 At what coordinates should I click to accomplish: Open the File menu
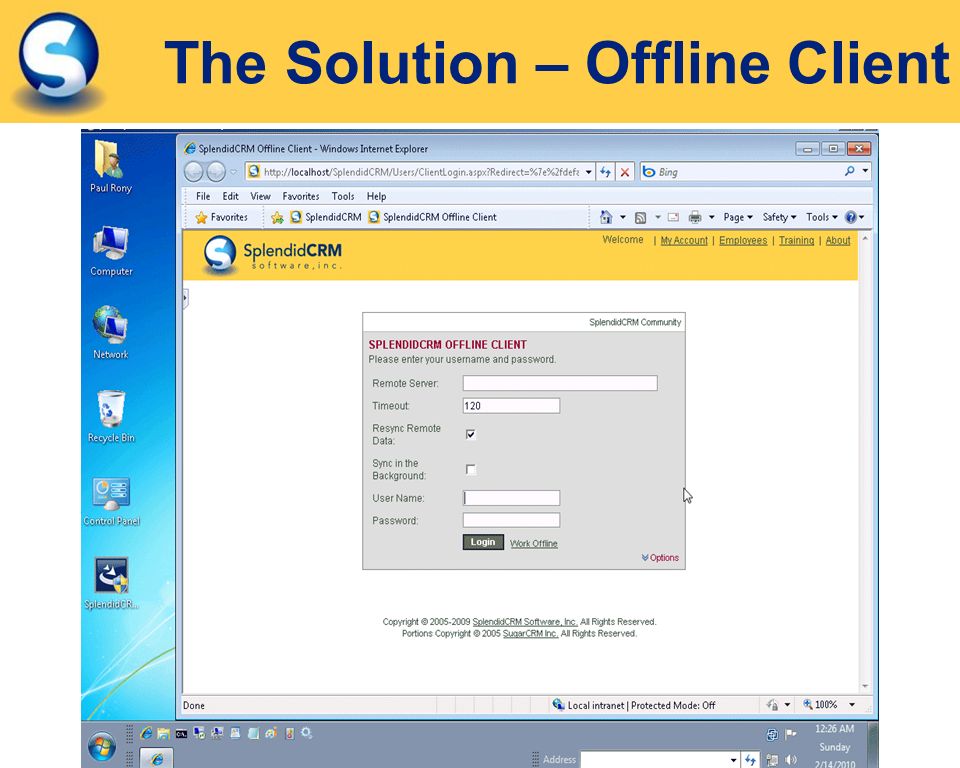click(203, 196)
